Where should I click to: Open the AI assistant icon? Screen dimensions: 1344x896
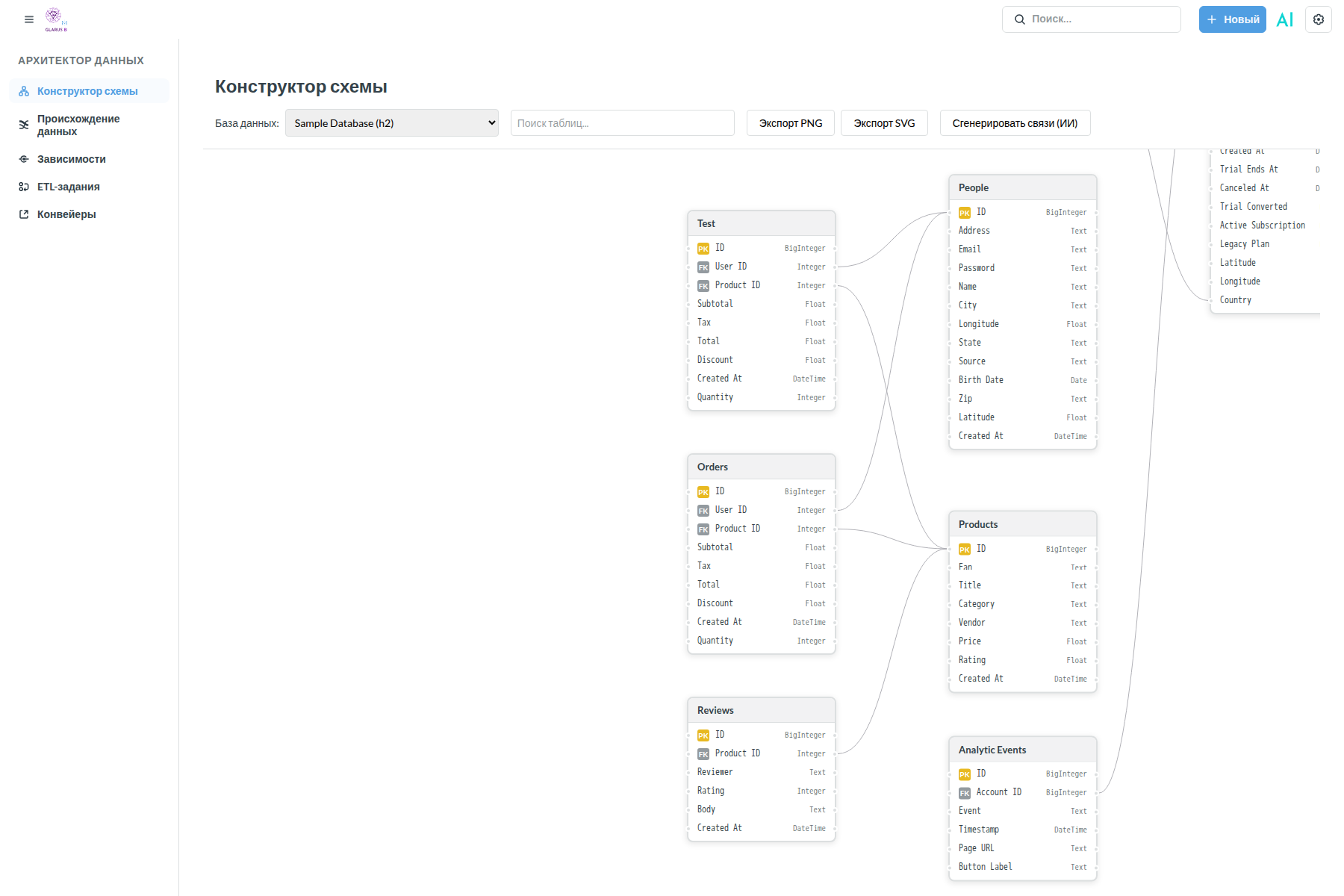tap(1285, 19)
